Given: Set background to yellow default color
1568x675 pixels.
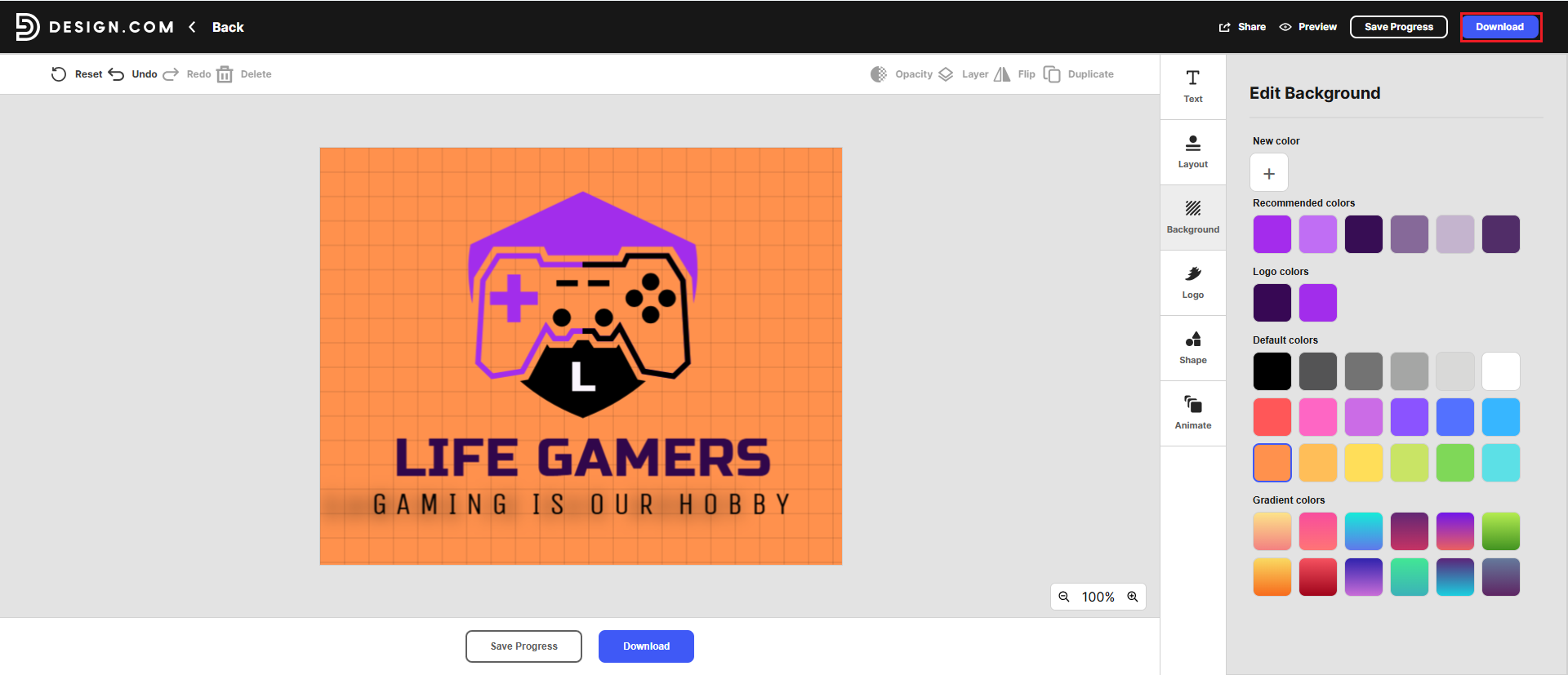Looking at the screenshot, I should coord(1364,463).
